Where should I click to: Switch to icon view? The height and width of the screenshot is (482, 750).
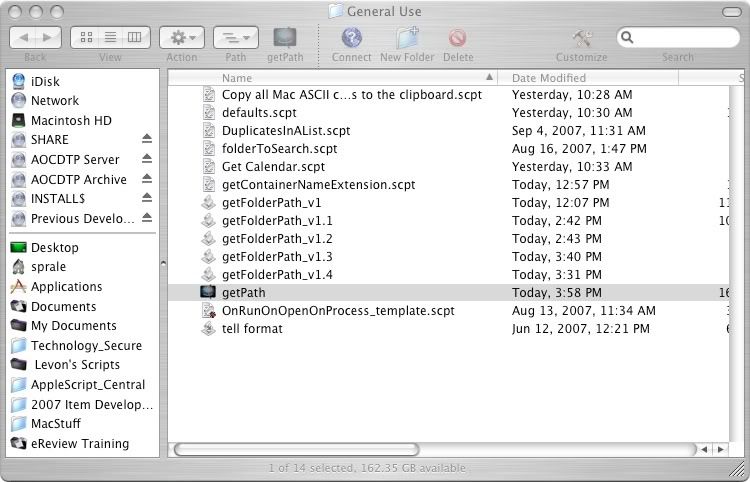click(x=86, y=38)
